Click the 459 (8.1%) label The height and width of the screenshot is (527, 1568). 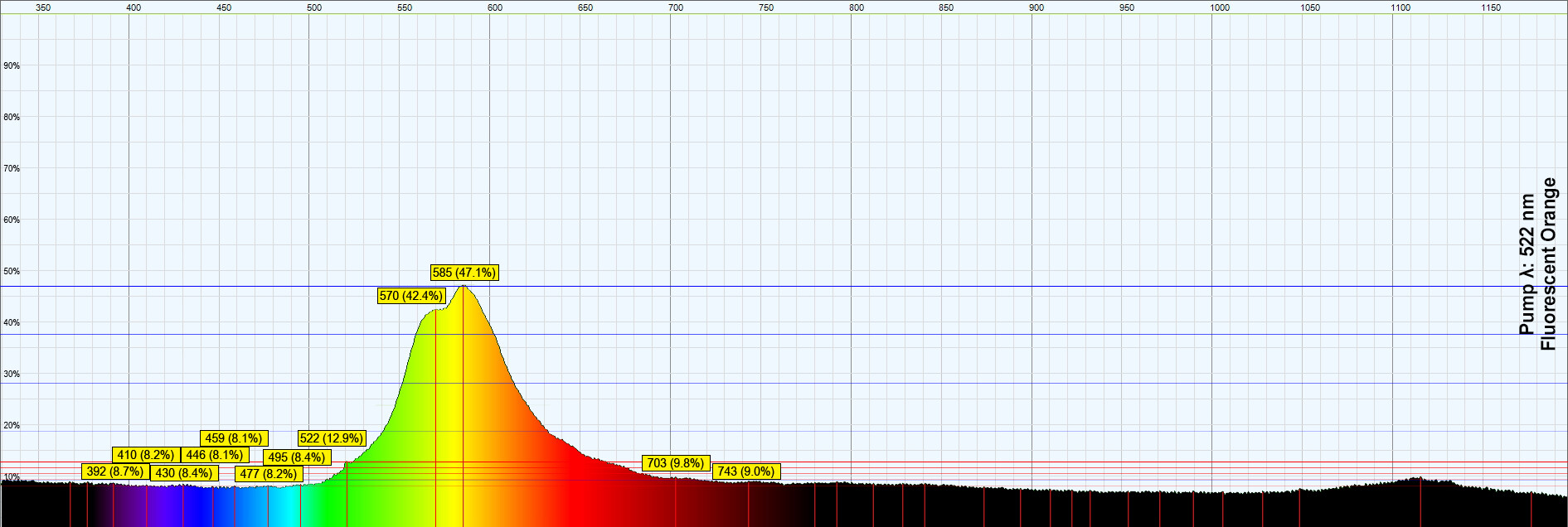tap(234, 438)
